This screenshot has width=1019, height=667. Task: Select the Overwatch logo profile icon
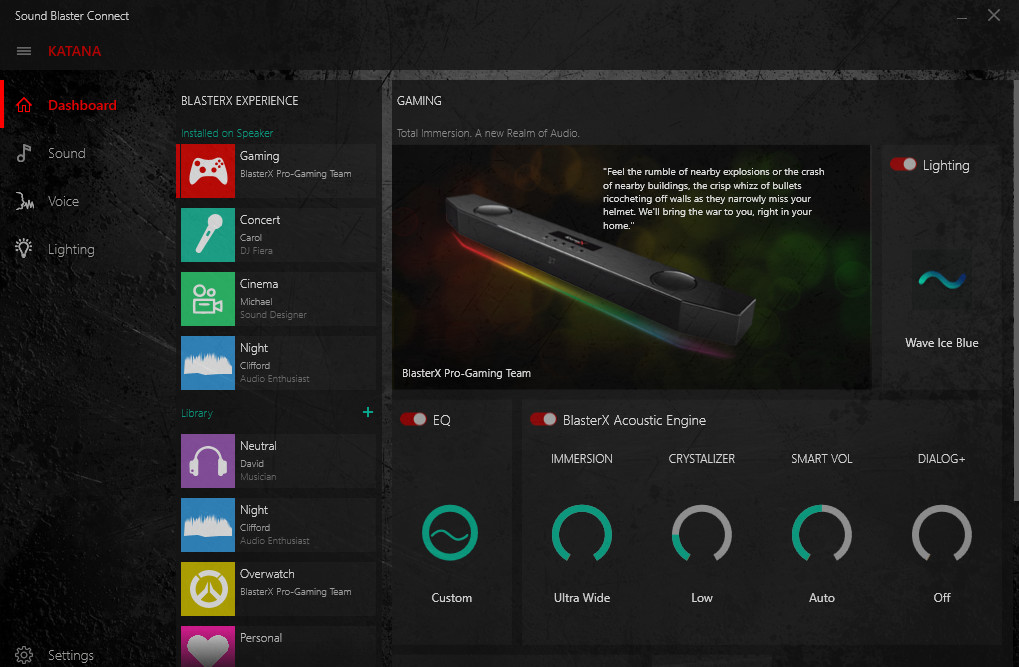click(x=208, y=589)
